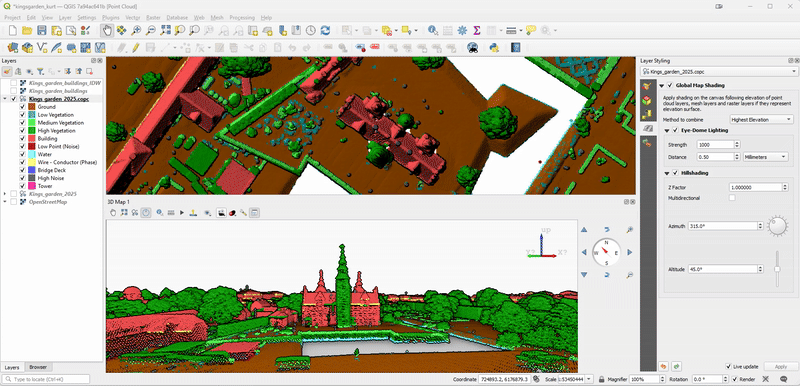
Task: Toggle the Render checkbox in status bar
Action: [x=735, y=379]
